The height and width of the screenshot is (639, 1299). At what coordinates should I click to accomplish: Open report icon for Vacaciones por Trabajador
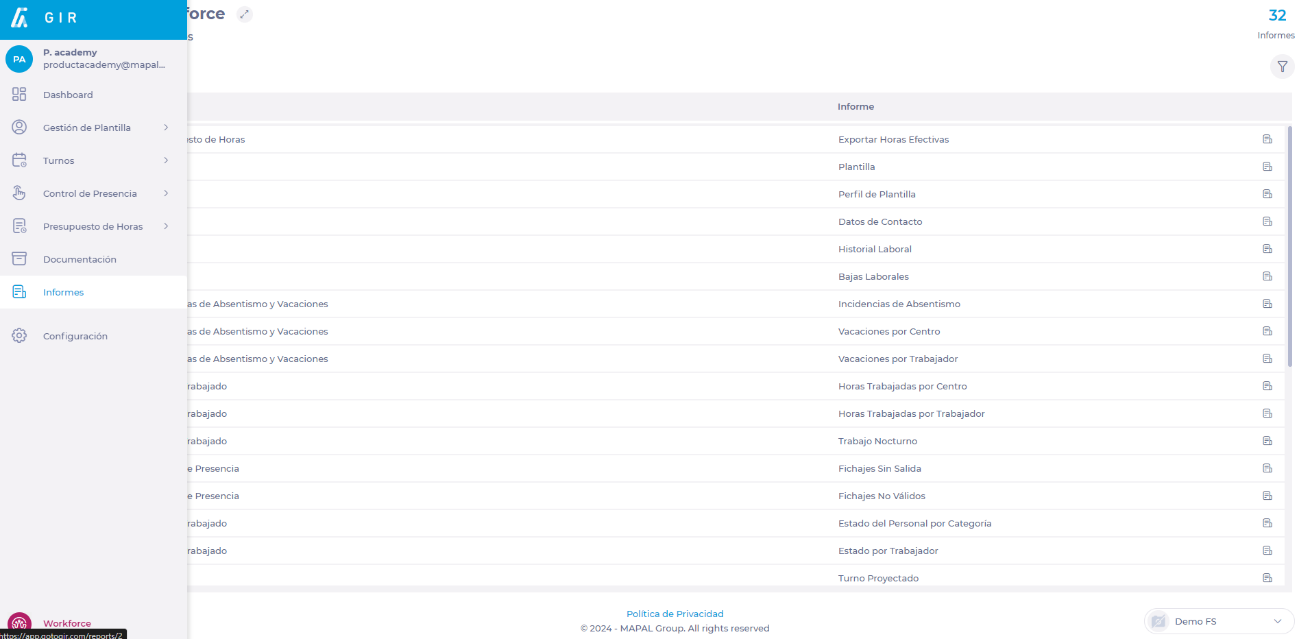[x=1267, y=359]
